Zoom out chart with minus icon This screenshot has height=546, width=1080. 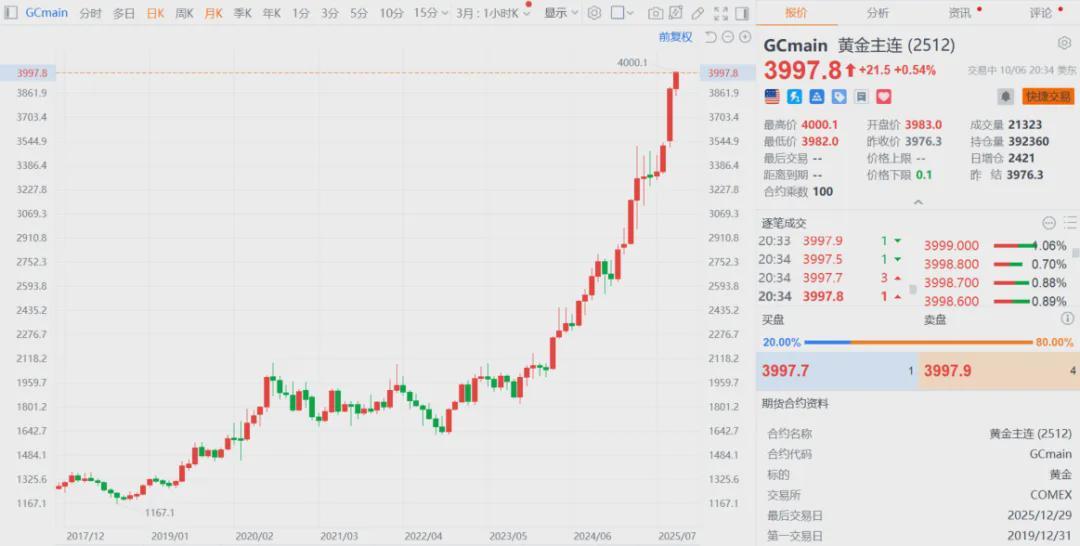tap(728, 37)
